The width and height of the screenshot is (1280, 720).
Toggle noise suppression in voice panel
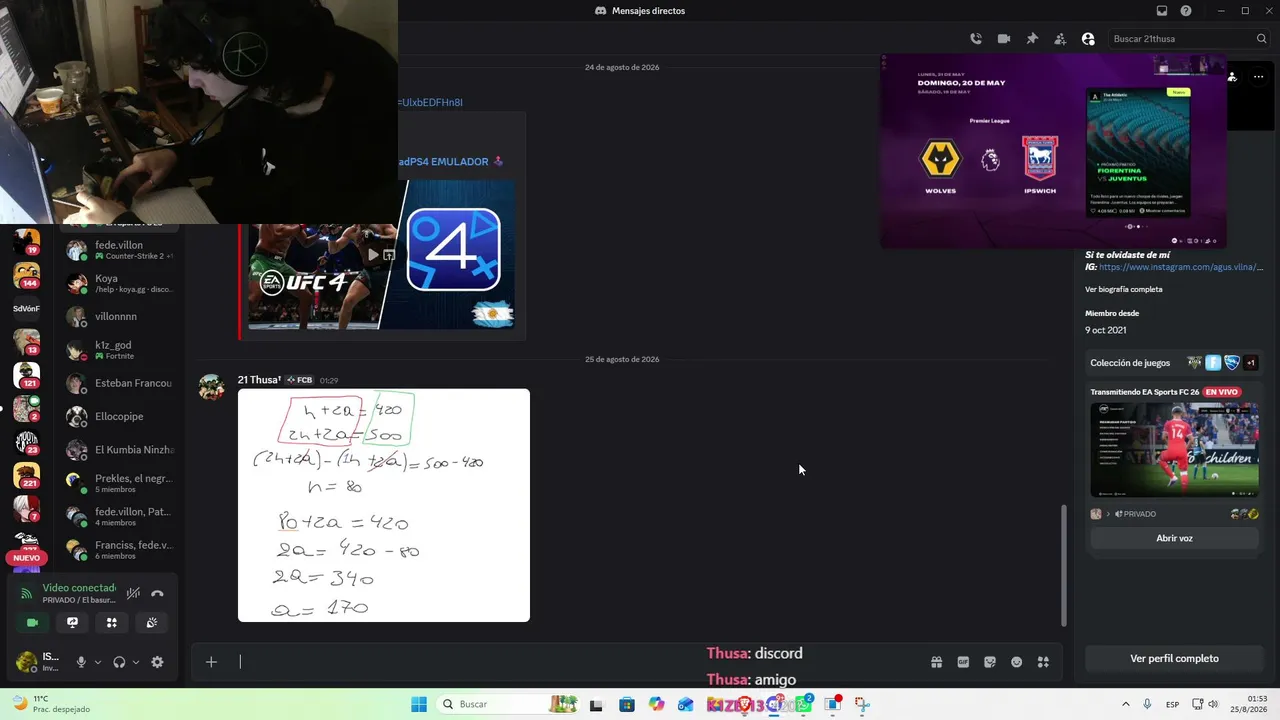point(133,593)
